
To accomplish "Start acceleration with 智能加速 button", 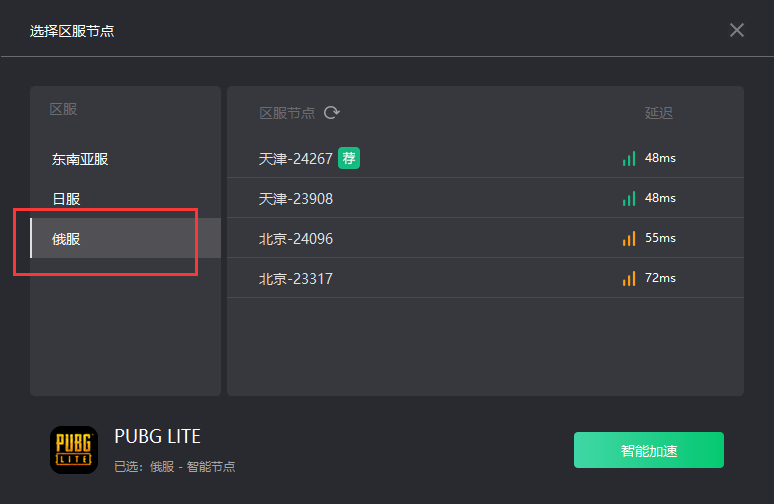I will point(649,450).
